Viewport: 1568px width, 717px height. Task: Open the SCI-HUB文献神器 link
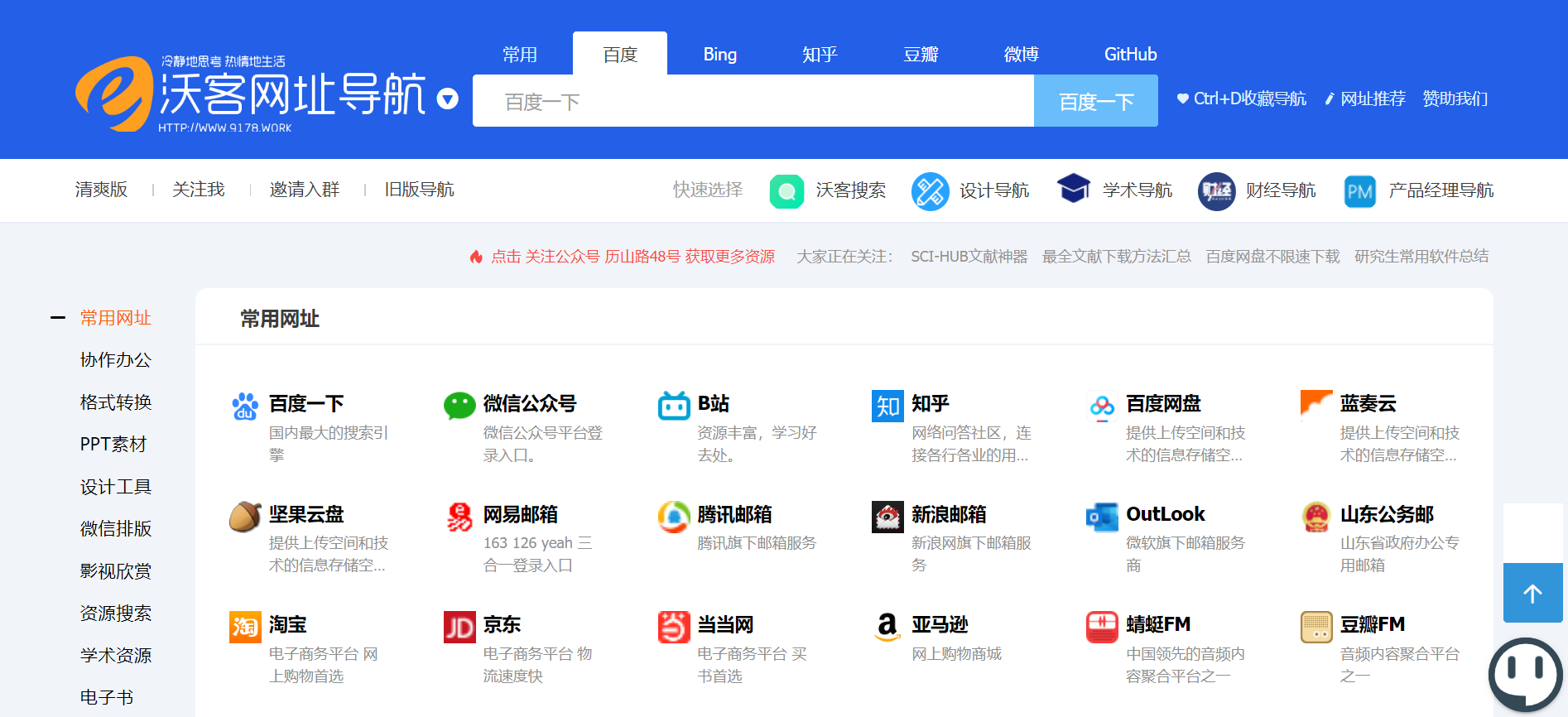[969, 257]
